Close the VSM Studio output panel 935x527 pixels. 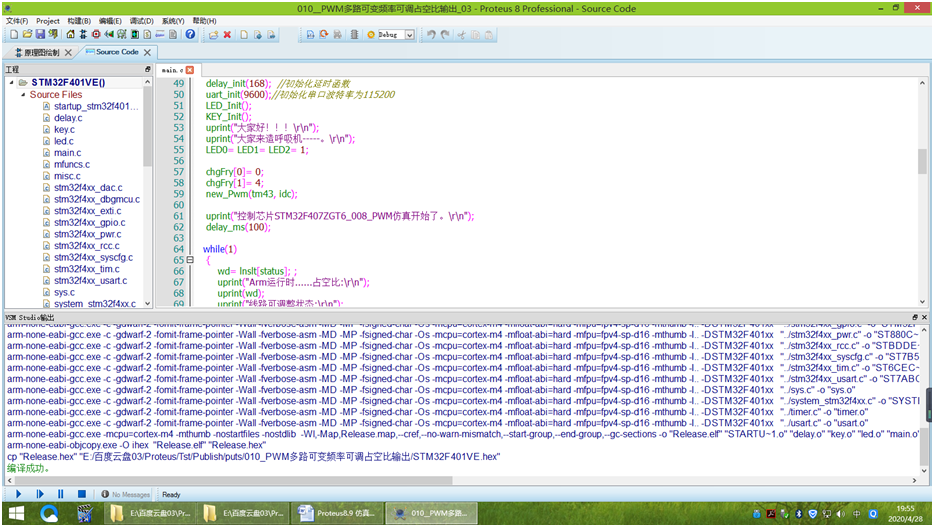(924, 317)
